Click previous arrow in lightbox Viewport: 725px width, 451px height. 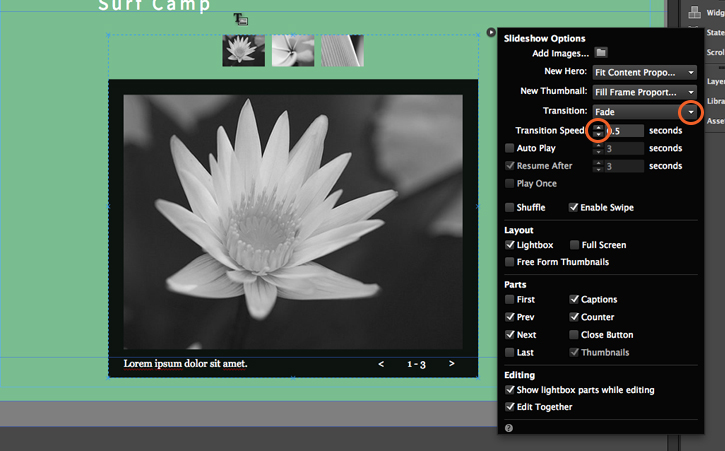381,364
